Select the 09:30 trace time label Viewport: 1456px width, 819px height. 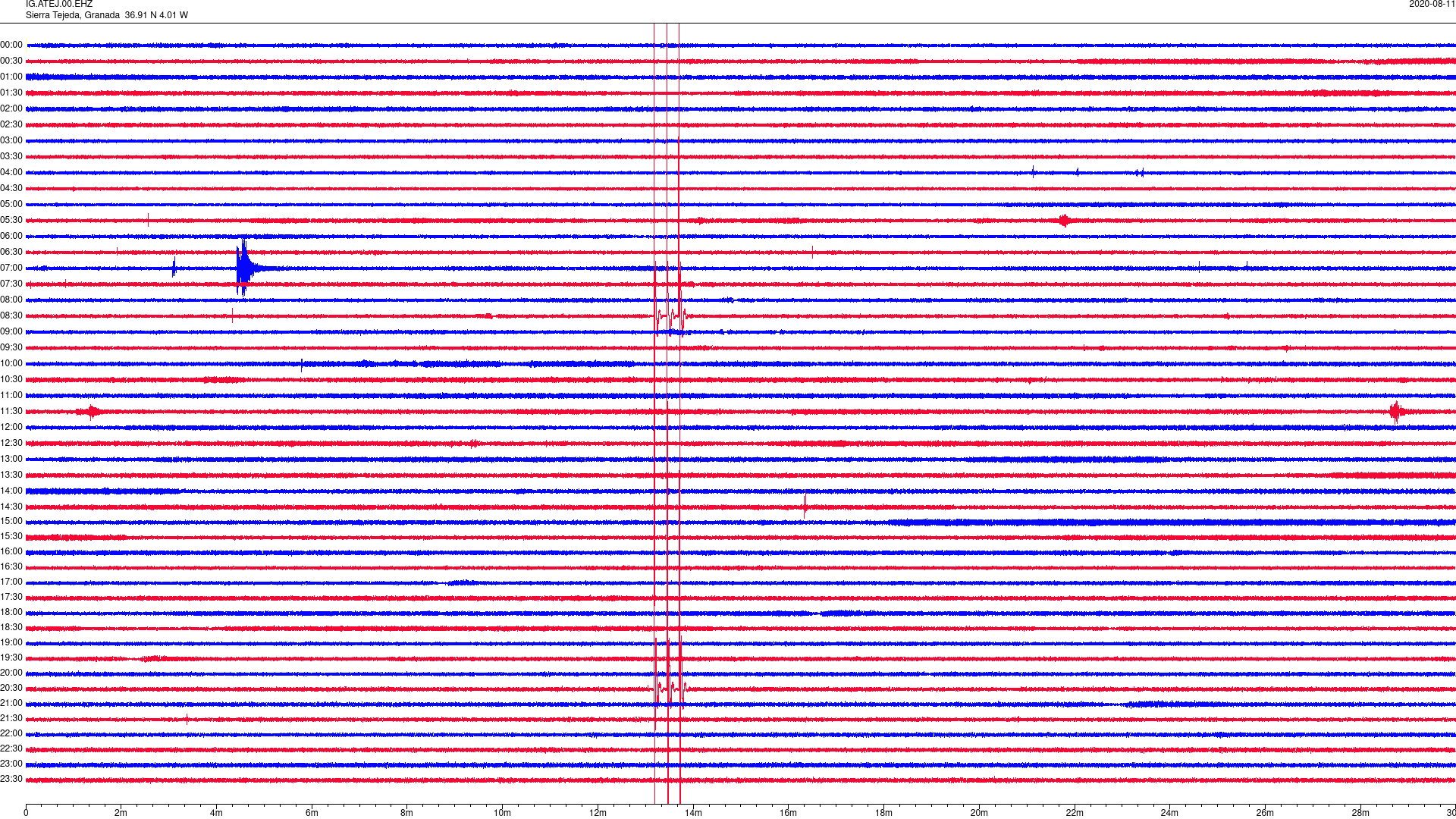point(11,348)
